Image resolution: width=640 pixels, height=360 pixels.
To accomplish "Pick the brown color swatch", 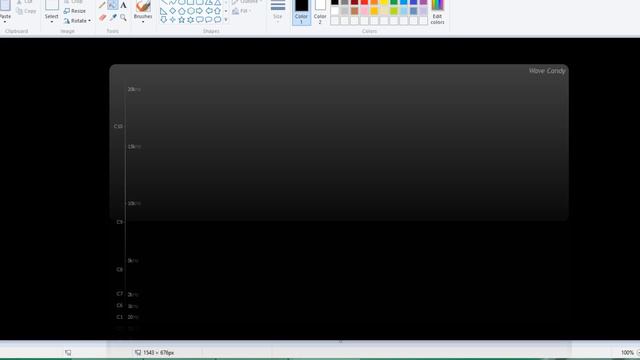I will tap(354, 11).
